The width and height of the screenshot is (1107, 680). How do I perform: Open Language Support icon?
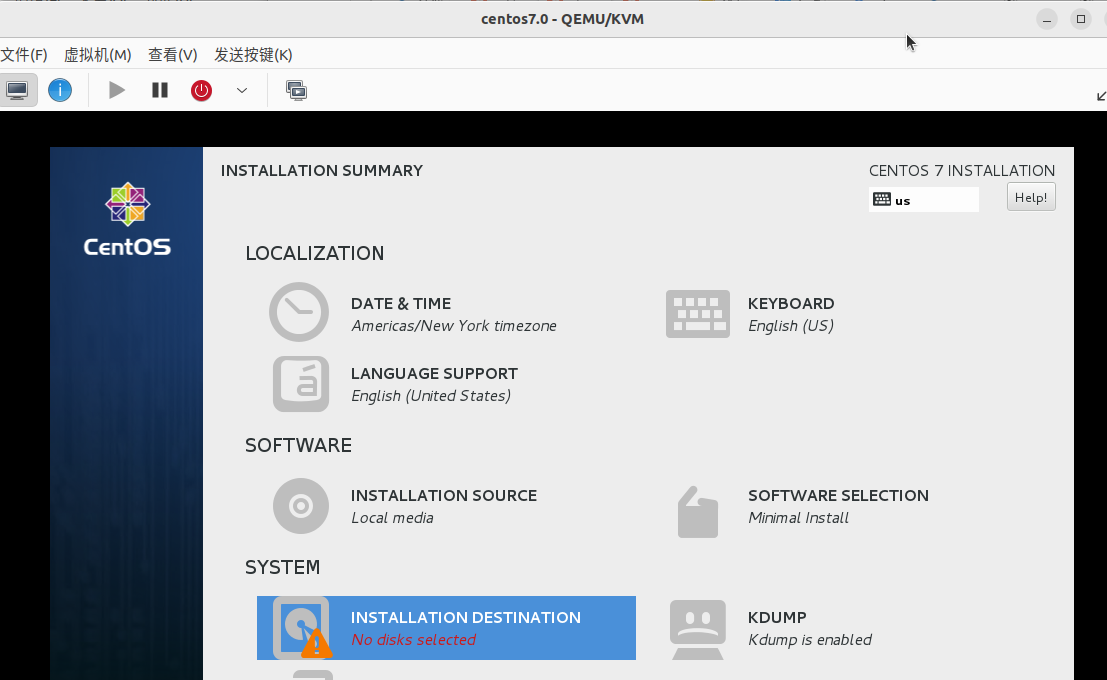point(300,384)
